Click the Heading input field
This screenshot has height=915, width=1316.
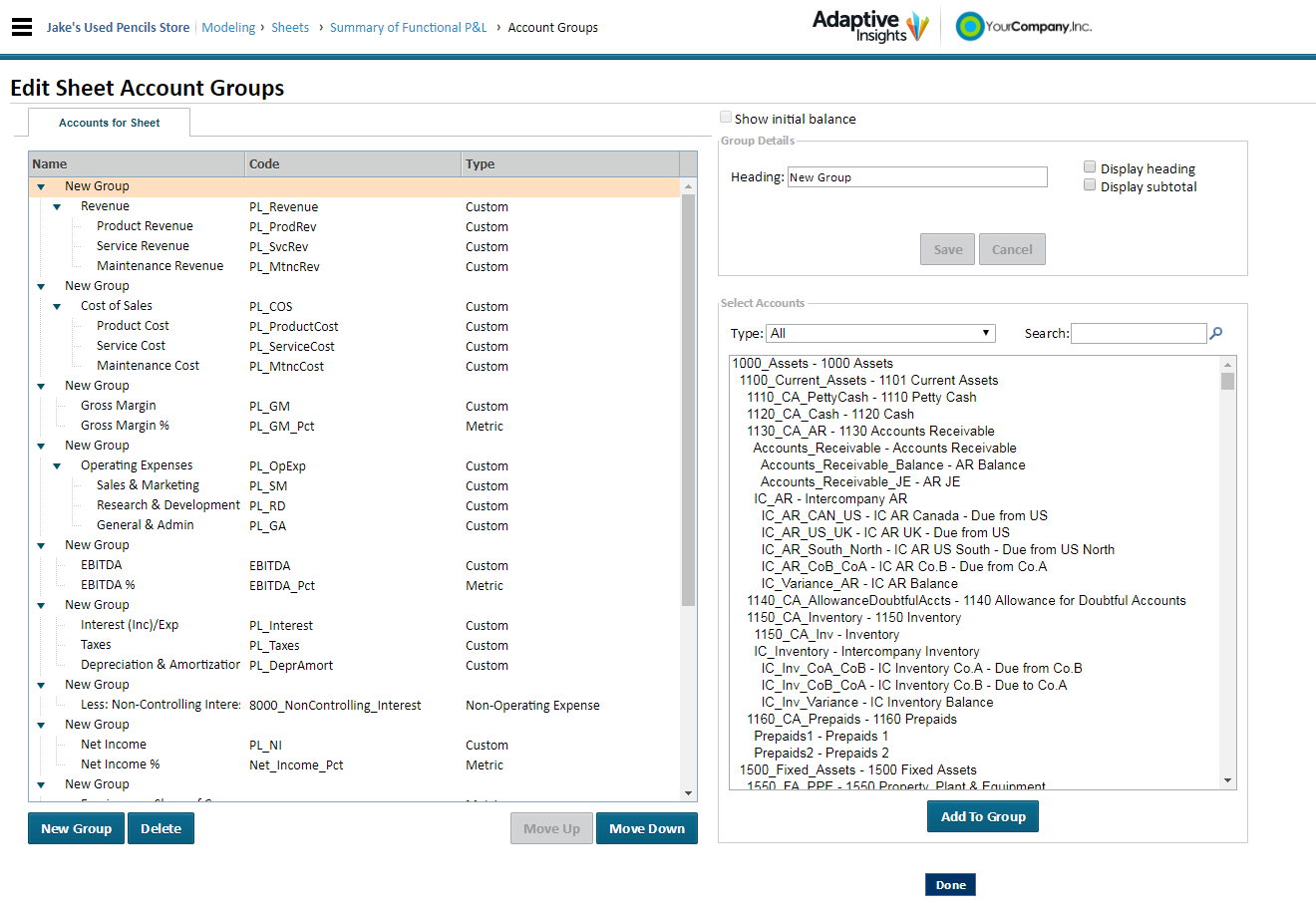click(917, 177)
